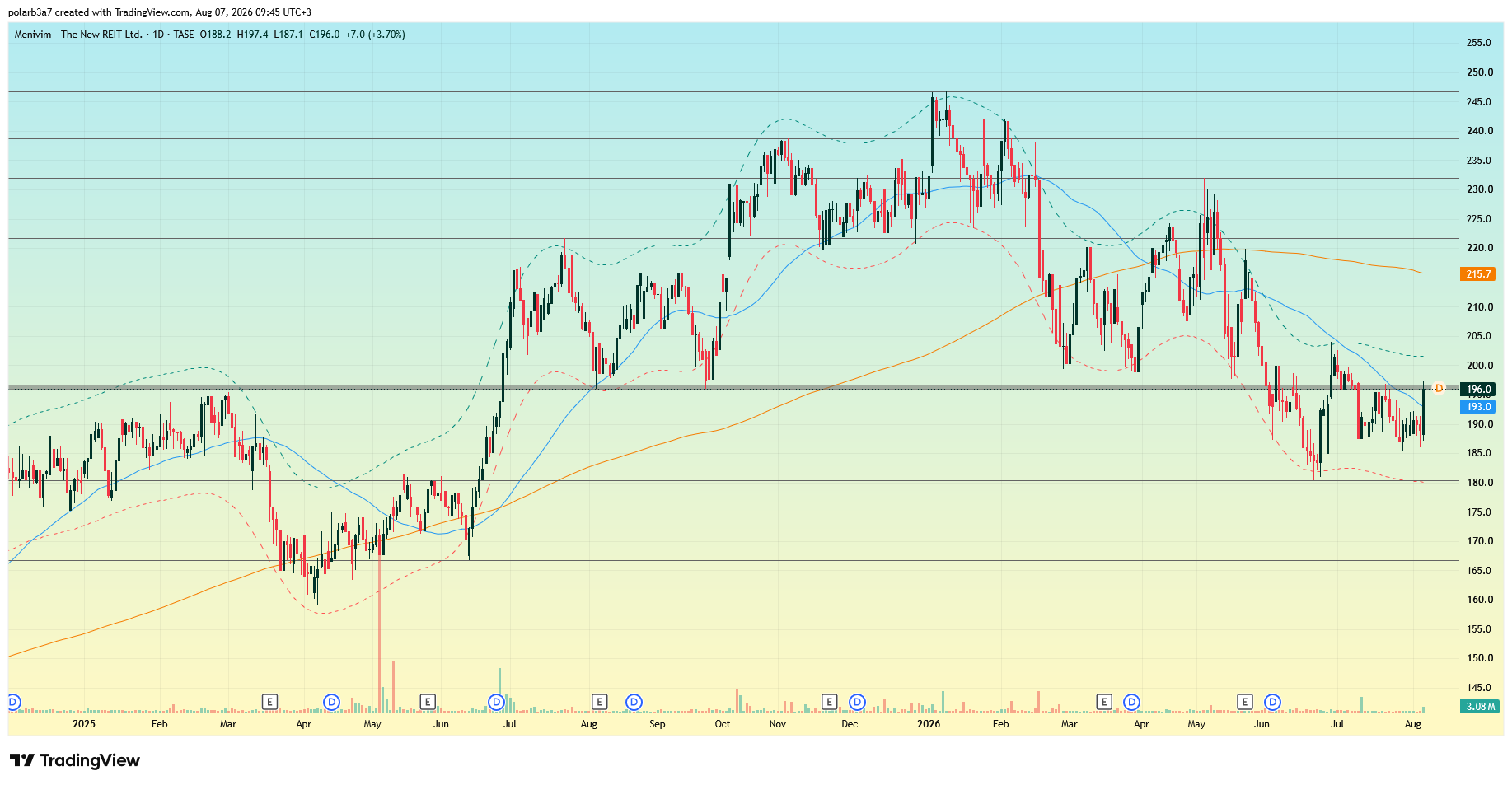Click the Nov label on the time axis
The height and width of the screenshot is (785, 1512).
tap(778, 724)
